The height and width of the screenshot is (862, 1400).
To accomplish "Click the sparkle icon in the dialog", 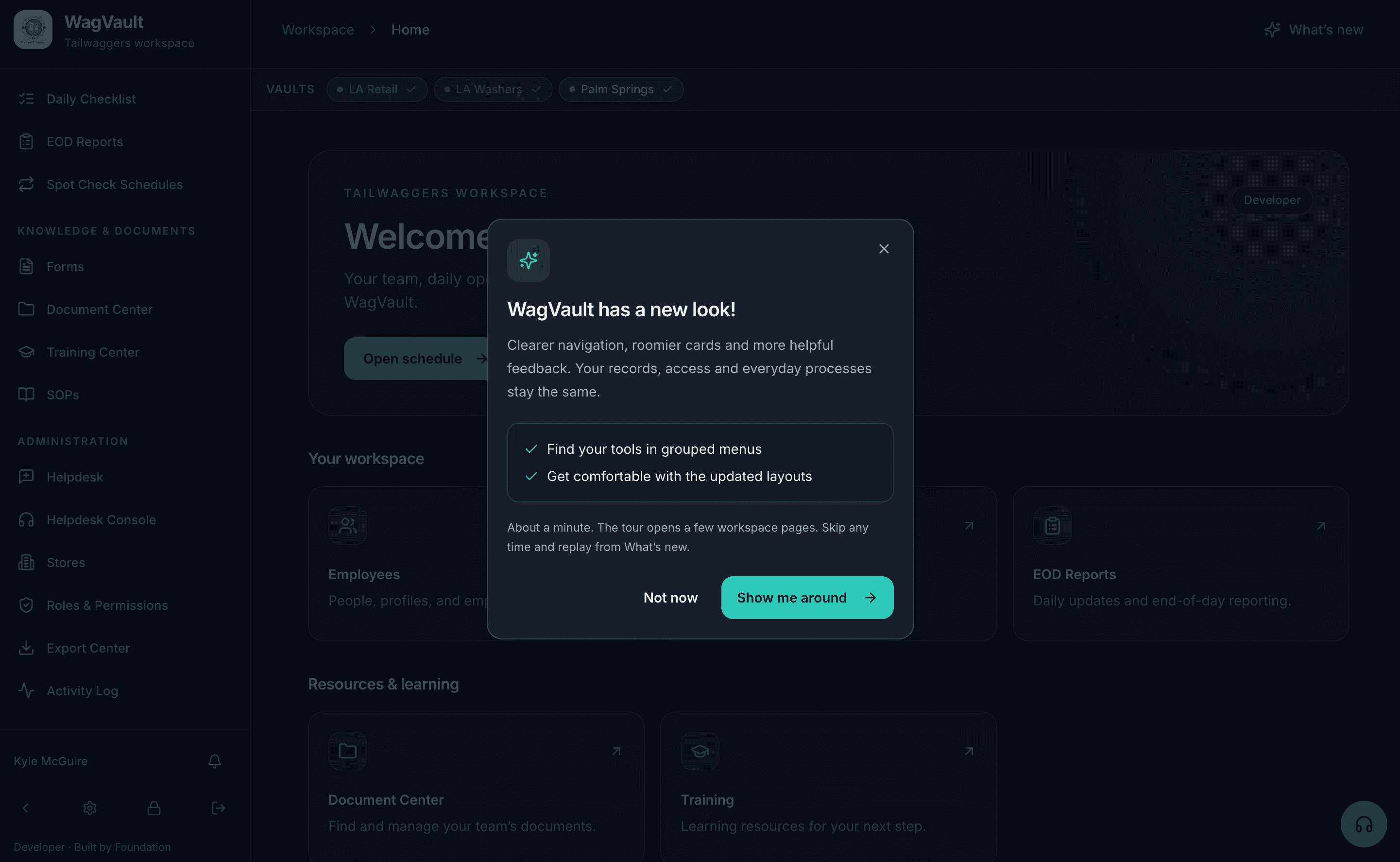I will tap(528, 260).
